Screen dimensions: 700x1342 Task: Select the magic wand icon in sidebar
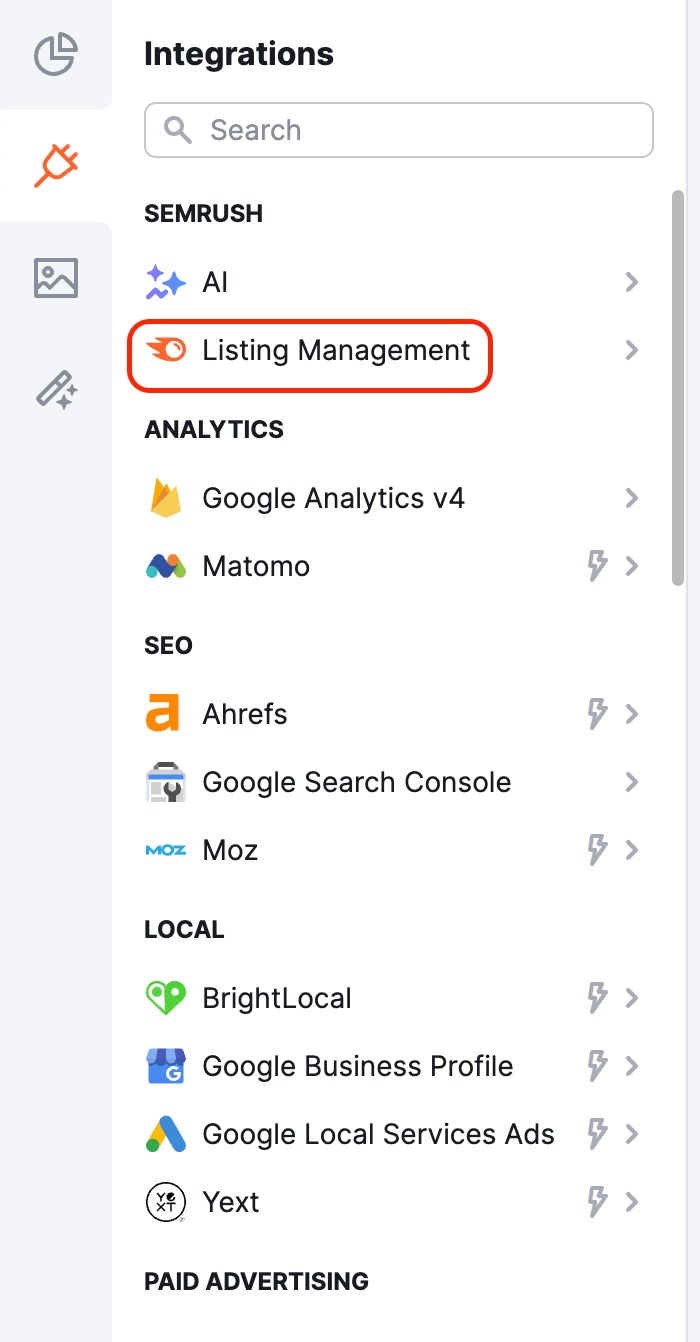(x=56, y=391)
